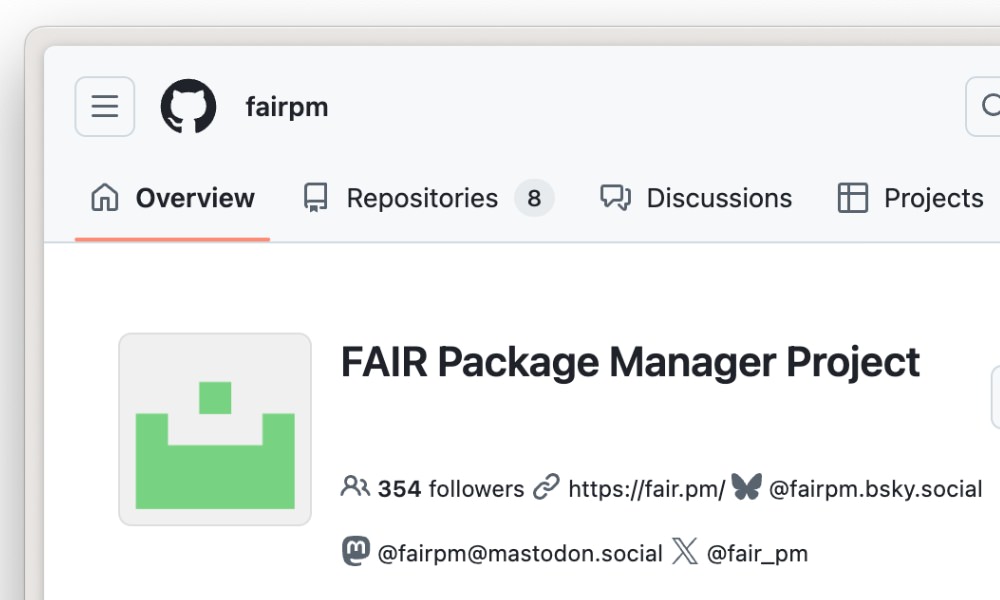Click the followers people icon
Image resolution: width=1000 pixels, height=600 pixels.
point(353,488)
